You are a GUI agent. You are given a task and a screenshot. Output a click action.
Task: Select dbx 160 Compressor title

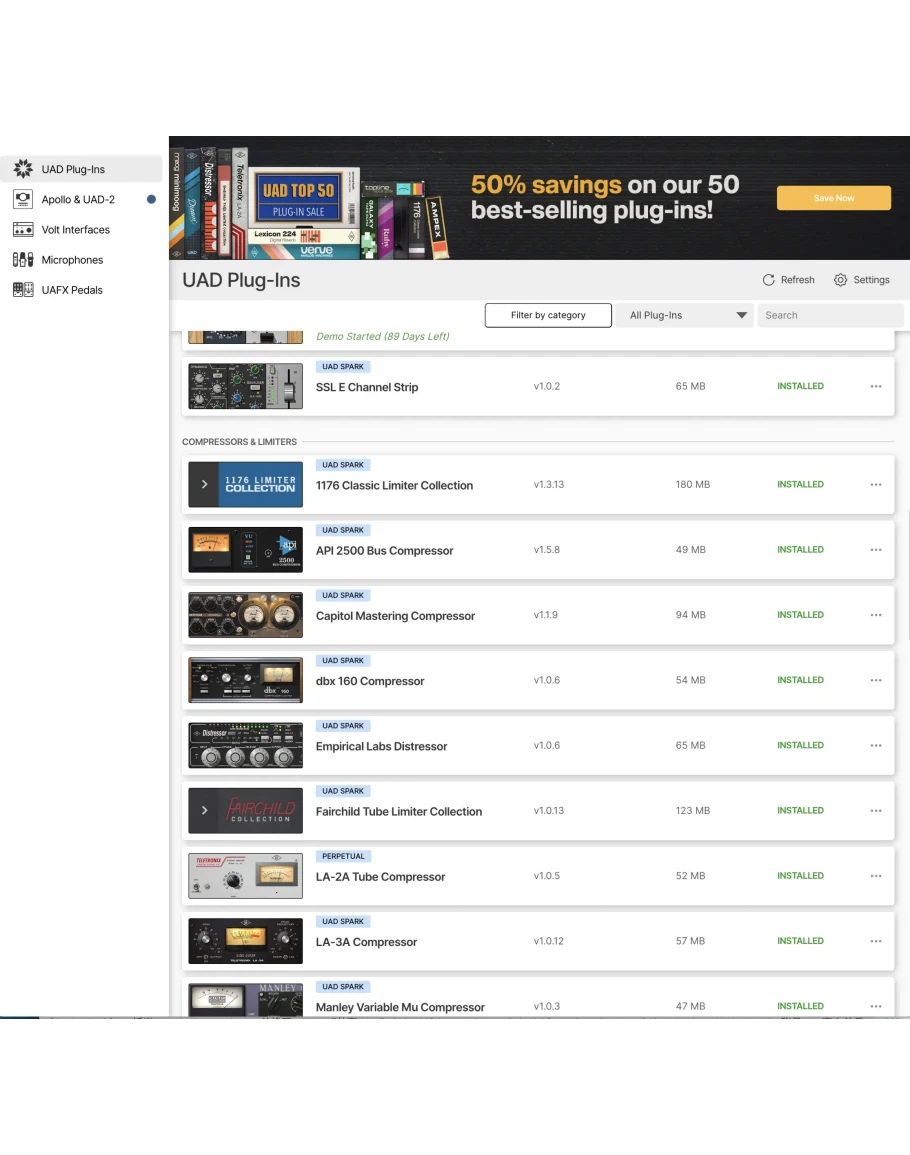[370, 681]
